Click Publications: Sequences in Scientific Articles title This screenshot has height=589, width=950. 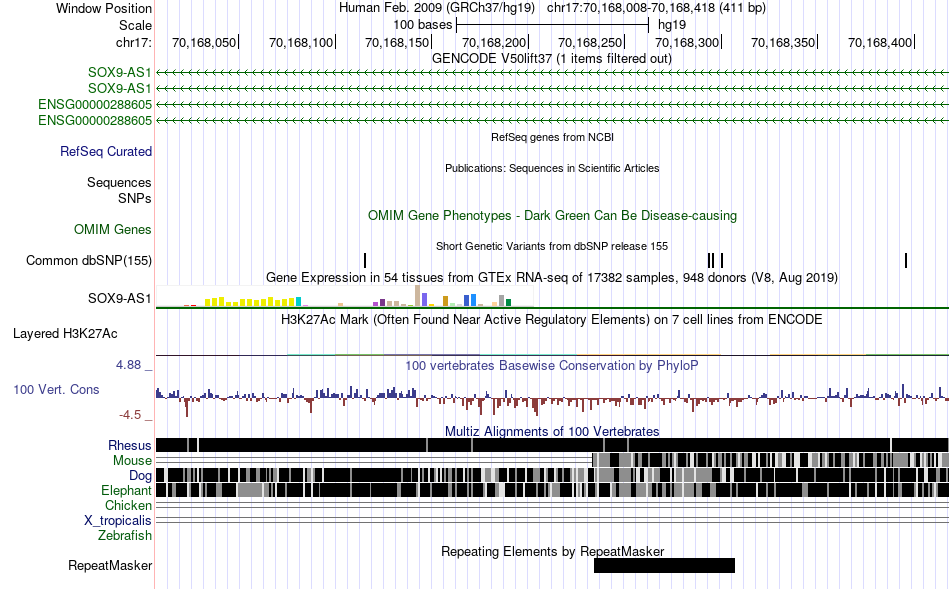(x=552, y=168)
